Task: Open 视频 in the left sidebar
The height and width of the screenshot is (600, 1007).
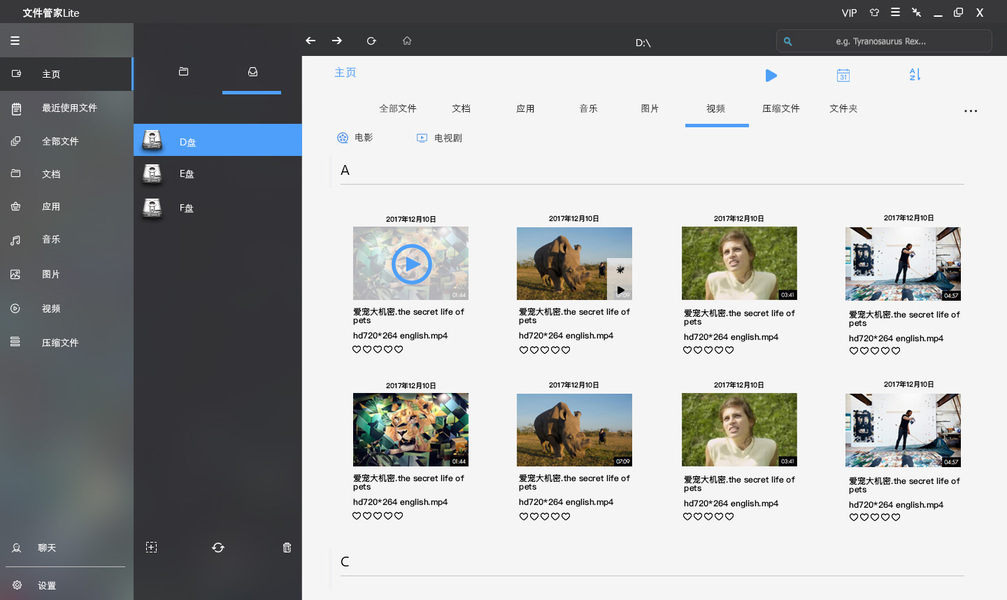Action: point(66,308)
